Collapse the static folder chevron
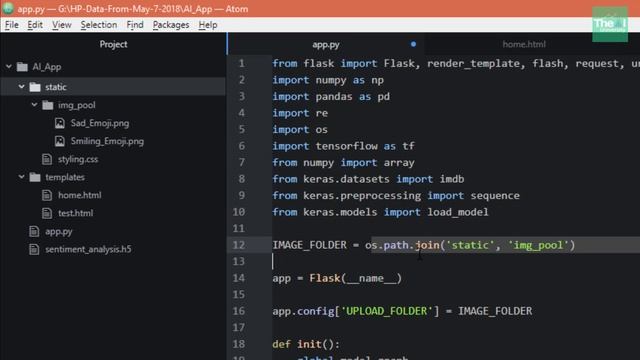 coord(21,87)
